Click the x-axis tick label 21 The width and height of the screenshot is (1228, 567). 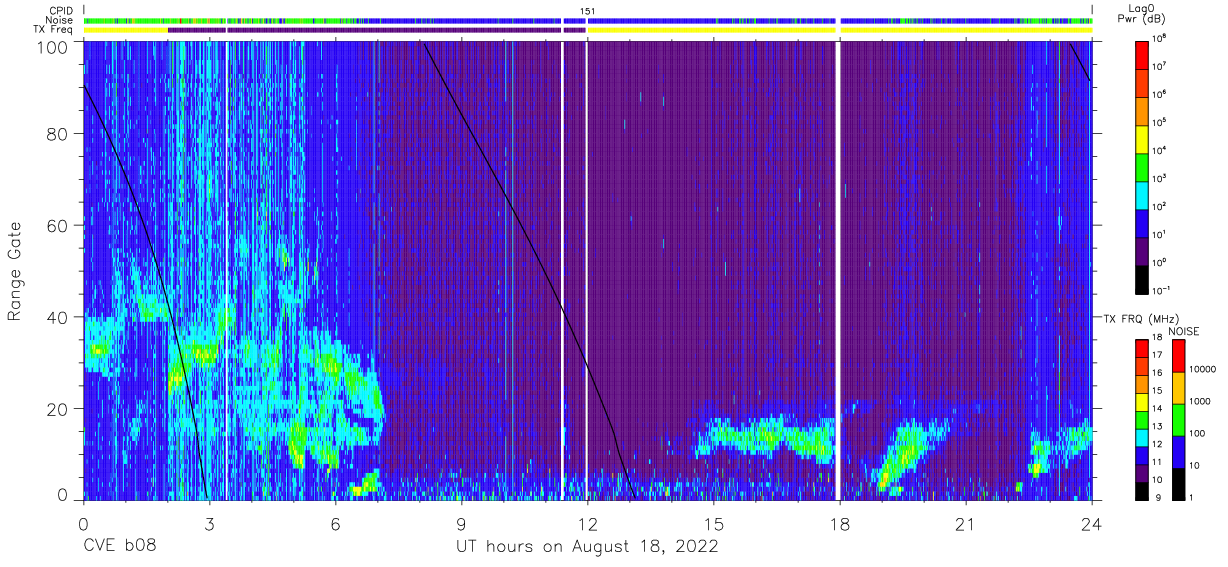[x=965, y=524]
